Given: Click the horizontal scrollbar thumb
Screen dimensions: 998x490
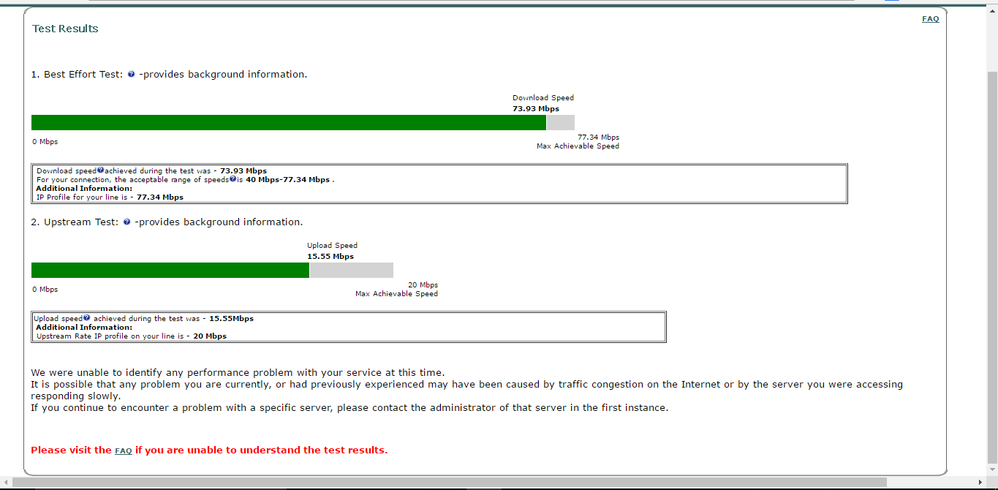Looking at the screenshot, I should pyautogui.click(x=449, y=482).
